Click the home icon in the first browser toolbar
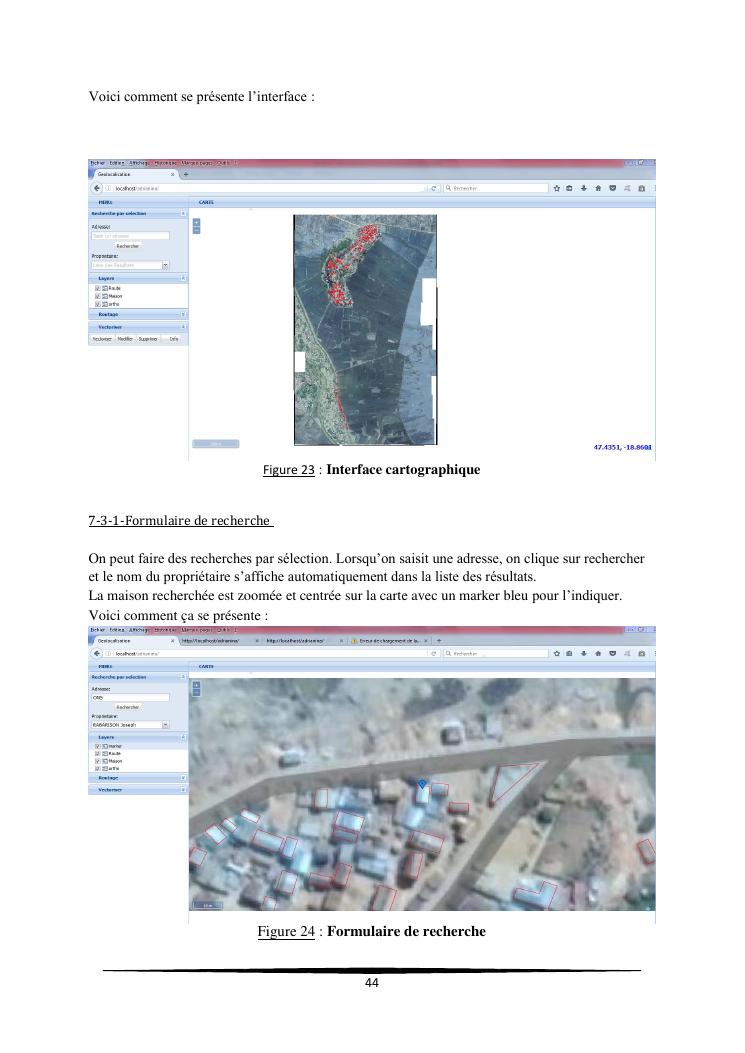745x1053 pixels. click(x=597, y=187)
